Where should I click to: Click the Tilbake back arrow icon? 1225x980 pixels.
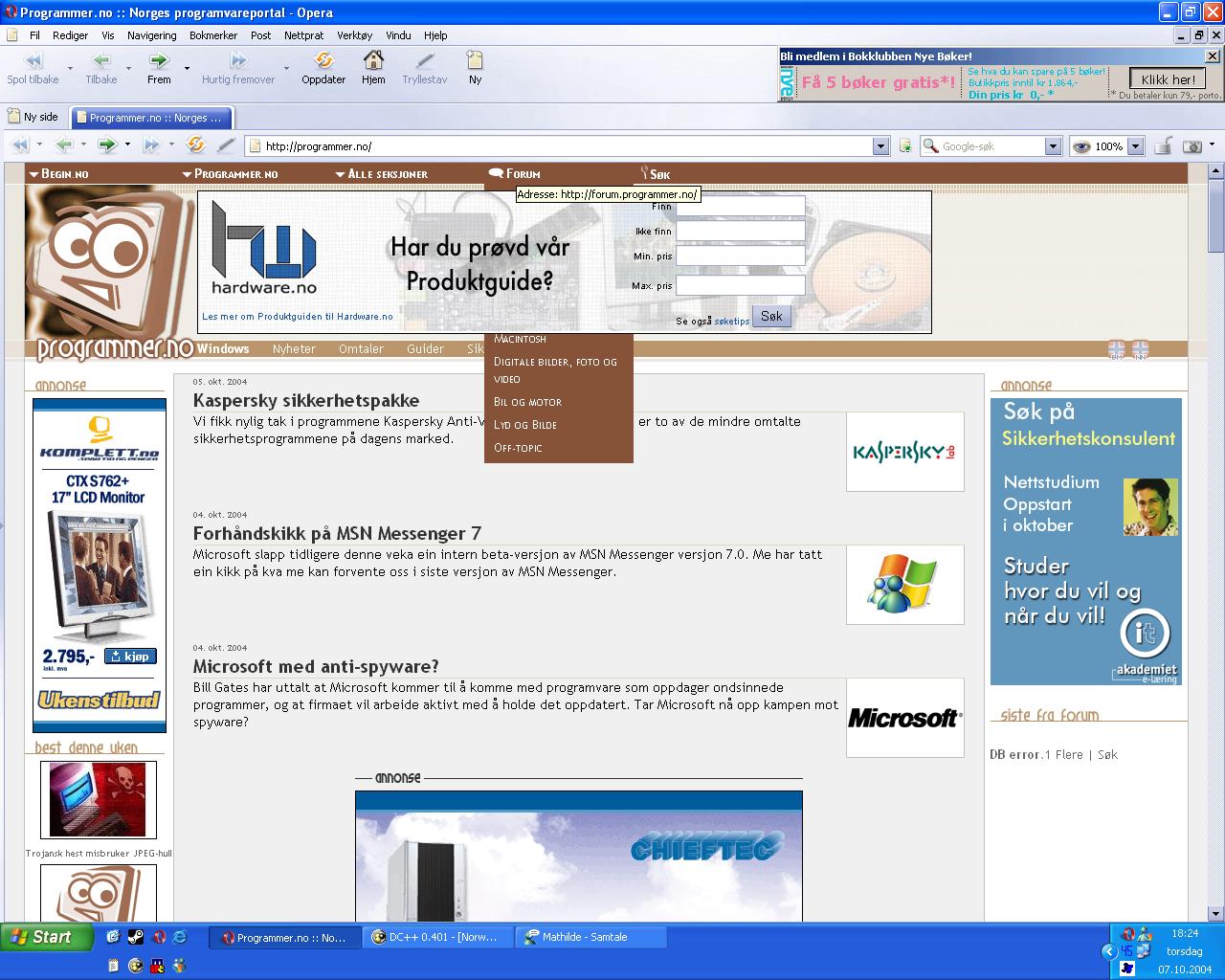(101, 60)
